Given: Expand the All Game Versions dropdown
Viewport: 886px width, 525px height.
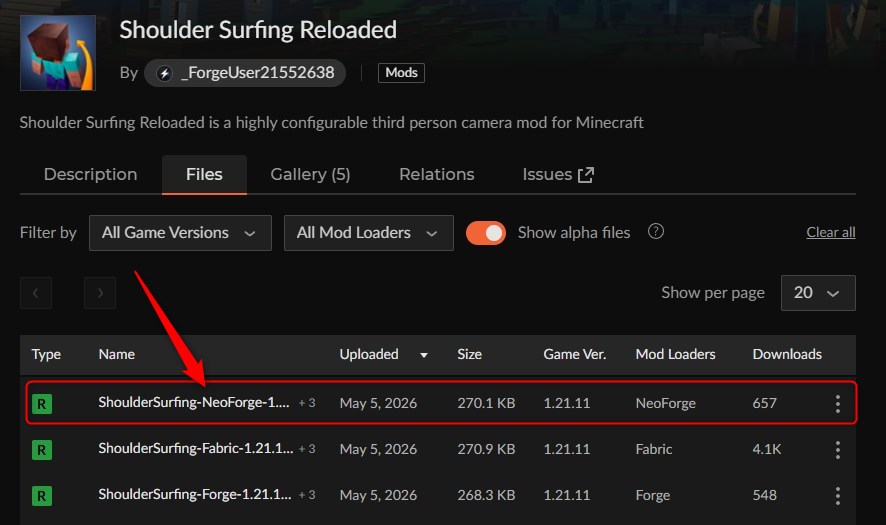Looking at the screenshot, I should (x=180, y=233).
